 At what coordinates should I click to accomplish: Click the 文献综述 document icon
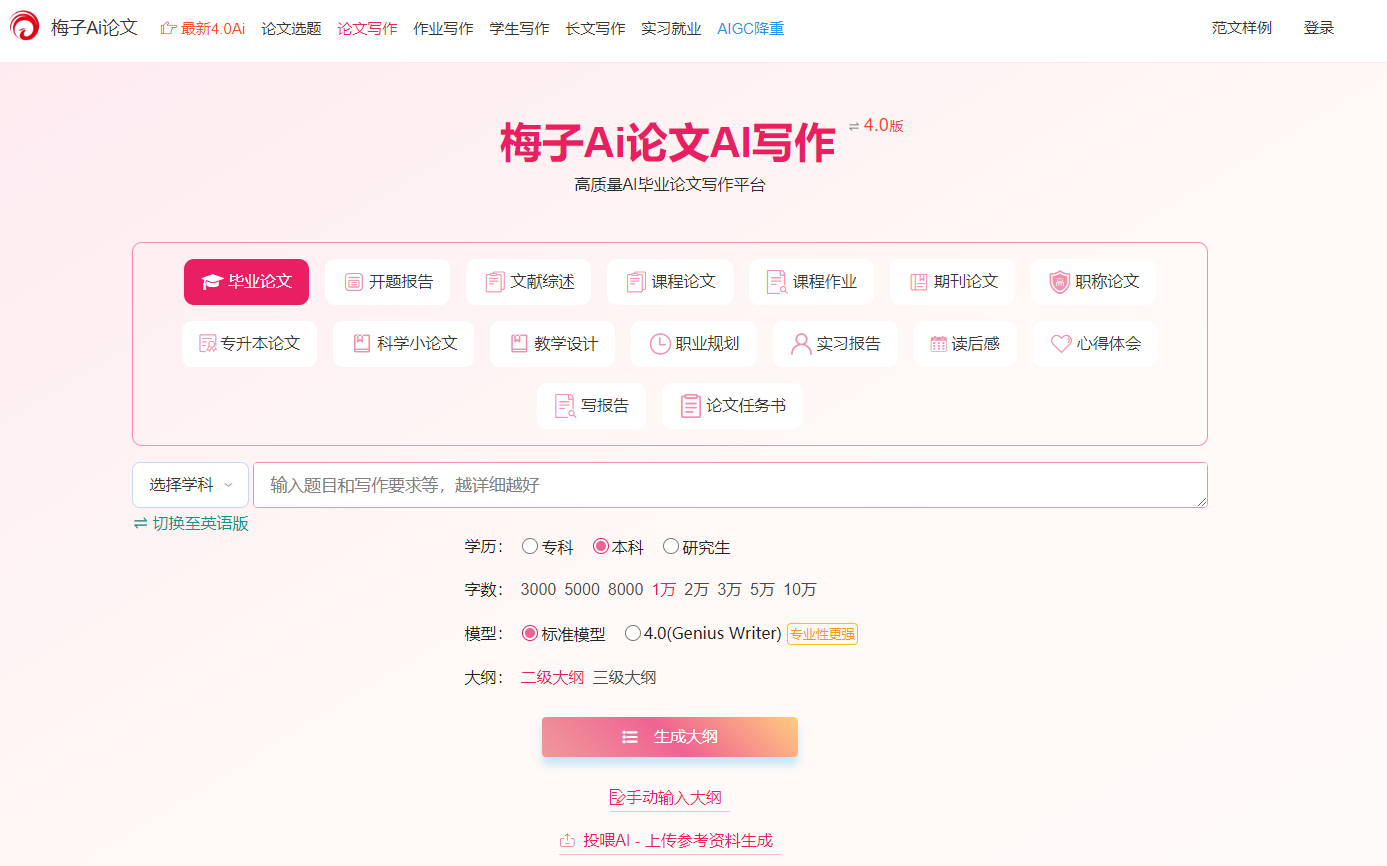(x=495, y=282)
